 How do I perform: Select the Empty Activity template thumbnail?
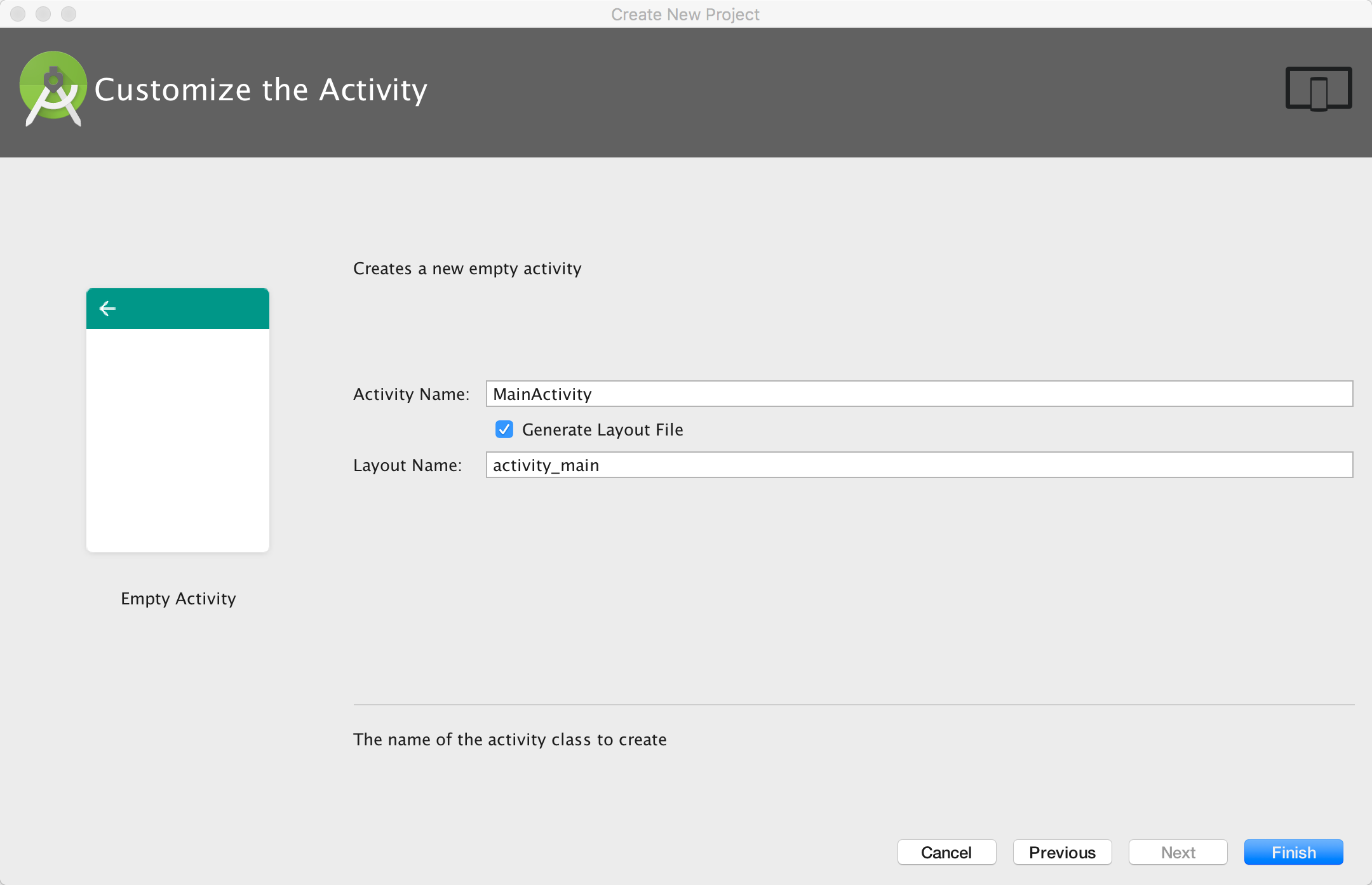(178, 419)
